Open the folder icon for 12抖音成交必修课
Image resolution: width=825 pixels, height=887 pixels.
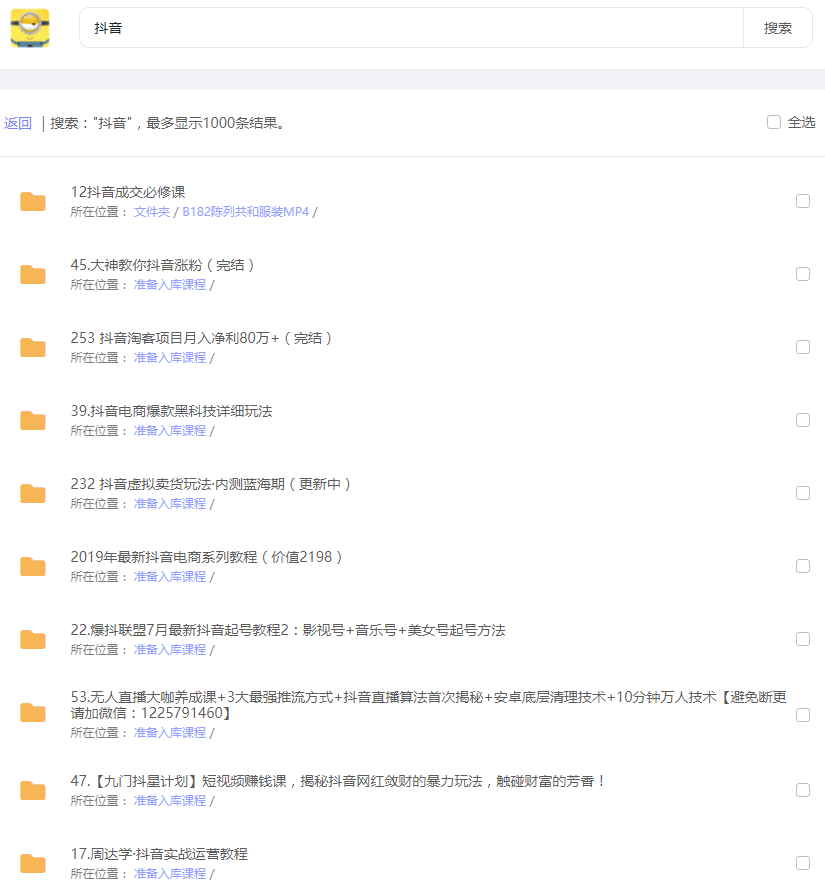point(32,200)
